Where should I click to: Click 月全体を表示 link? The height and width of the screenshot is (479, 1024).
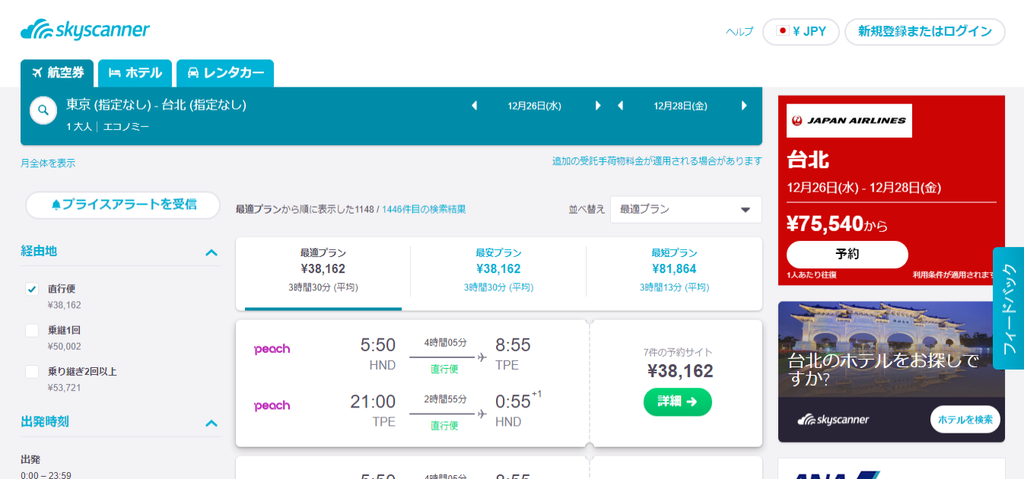tap(48, 163)
